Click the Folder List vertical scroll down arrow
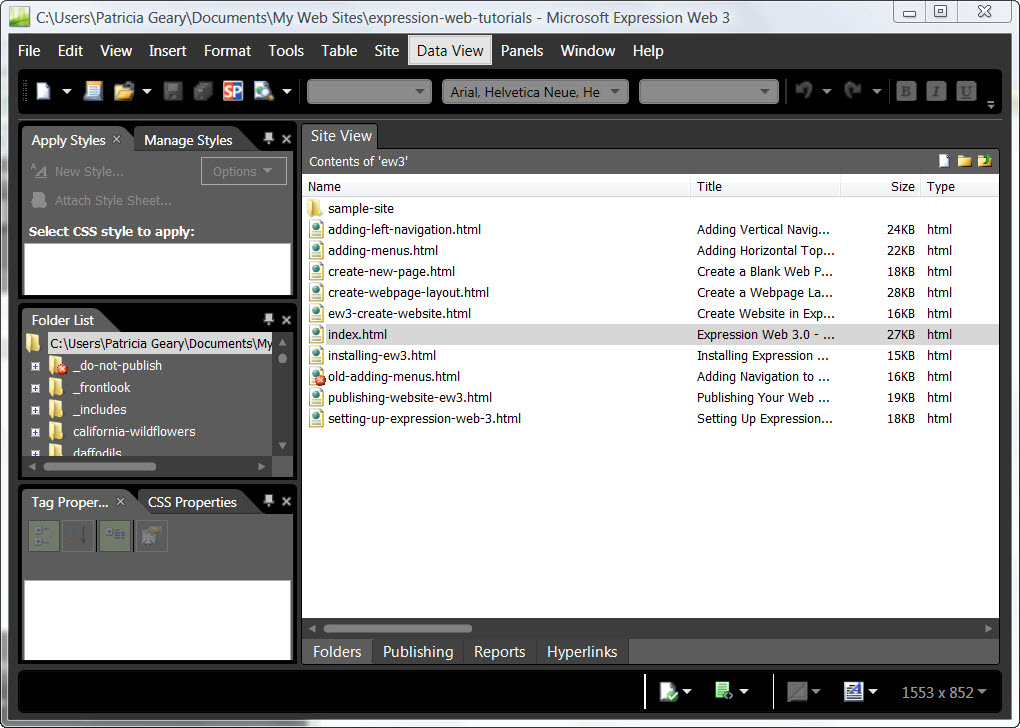Screen dimensions: 1020x728 282,446
